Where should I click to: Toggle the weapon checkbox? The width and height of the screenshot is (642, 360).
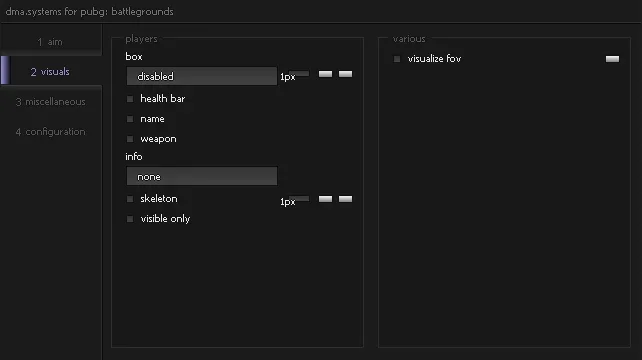coord(130,139)
